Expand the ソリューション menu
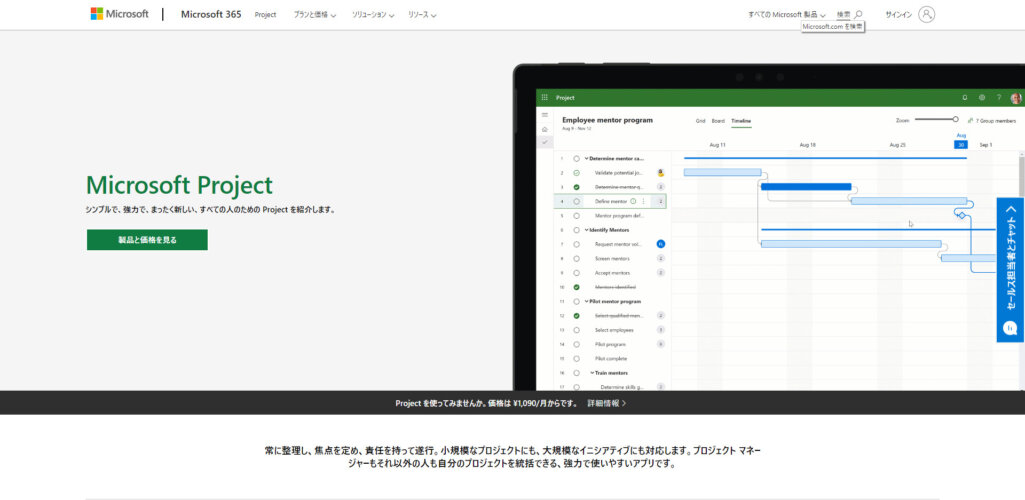The width and height of the screenshot is (1025, 500). pyautogui.click(x=373, y=14)
